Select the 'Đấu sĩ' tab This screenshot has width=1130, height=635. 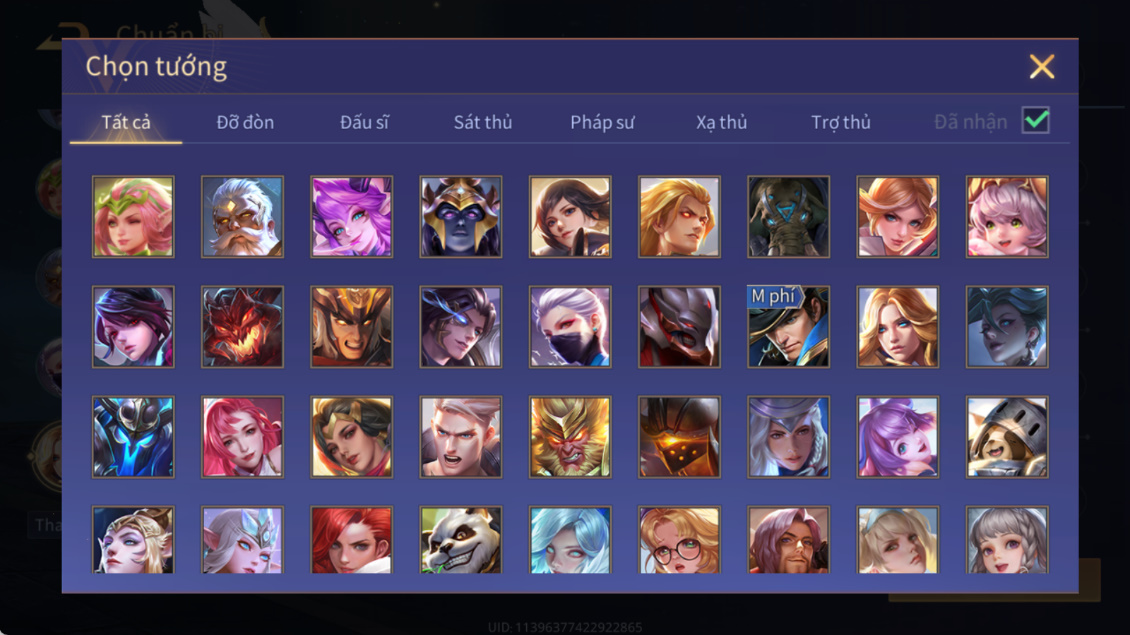[364, 122]
